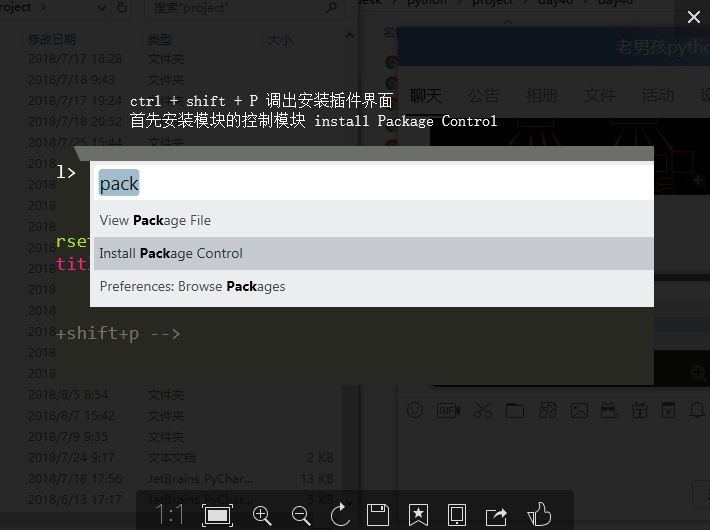This screenshot has height=530, width=710.
Task: Add the image to favorites with star icon
Action: click(418, 515)
